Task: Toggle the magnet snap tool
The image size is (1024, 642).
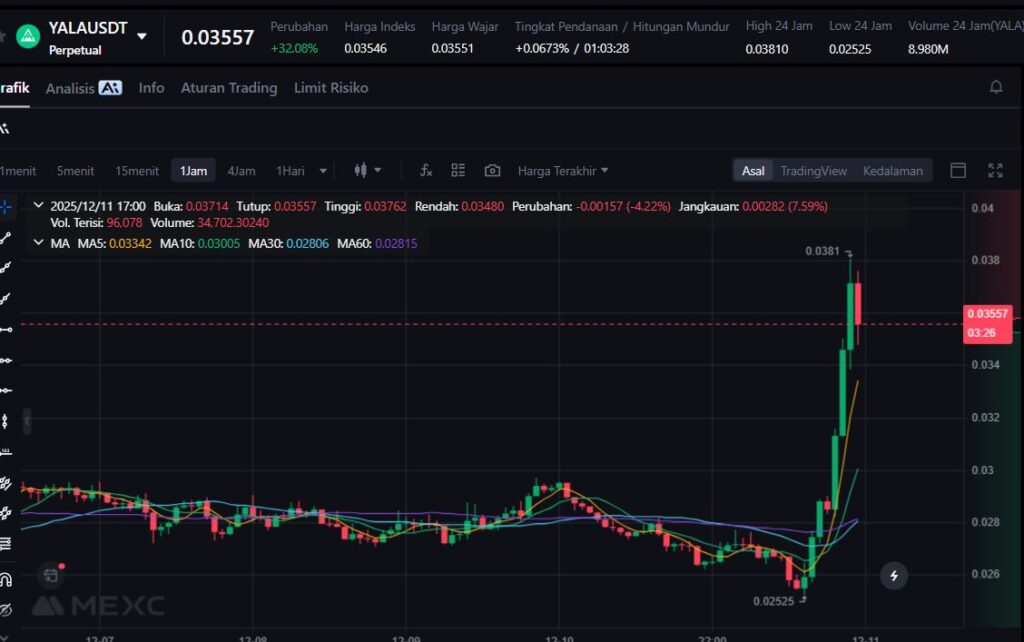Action: coord(6,578)
